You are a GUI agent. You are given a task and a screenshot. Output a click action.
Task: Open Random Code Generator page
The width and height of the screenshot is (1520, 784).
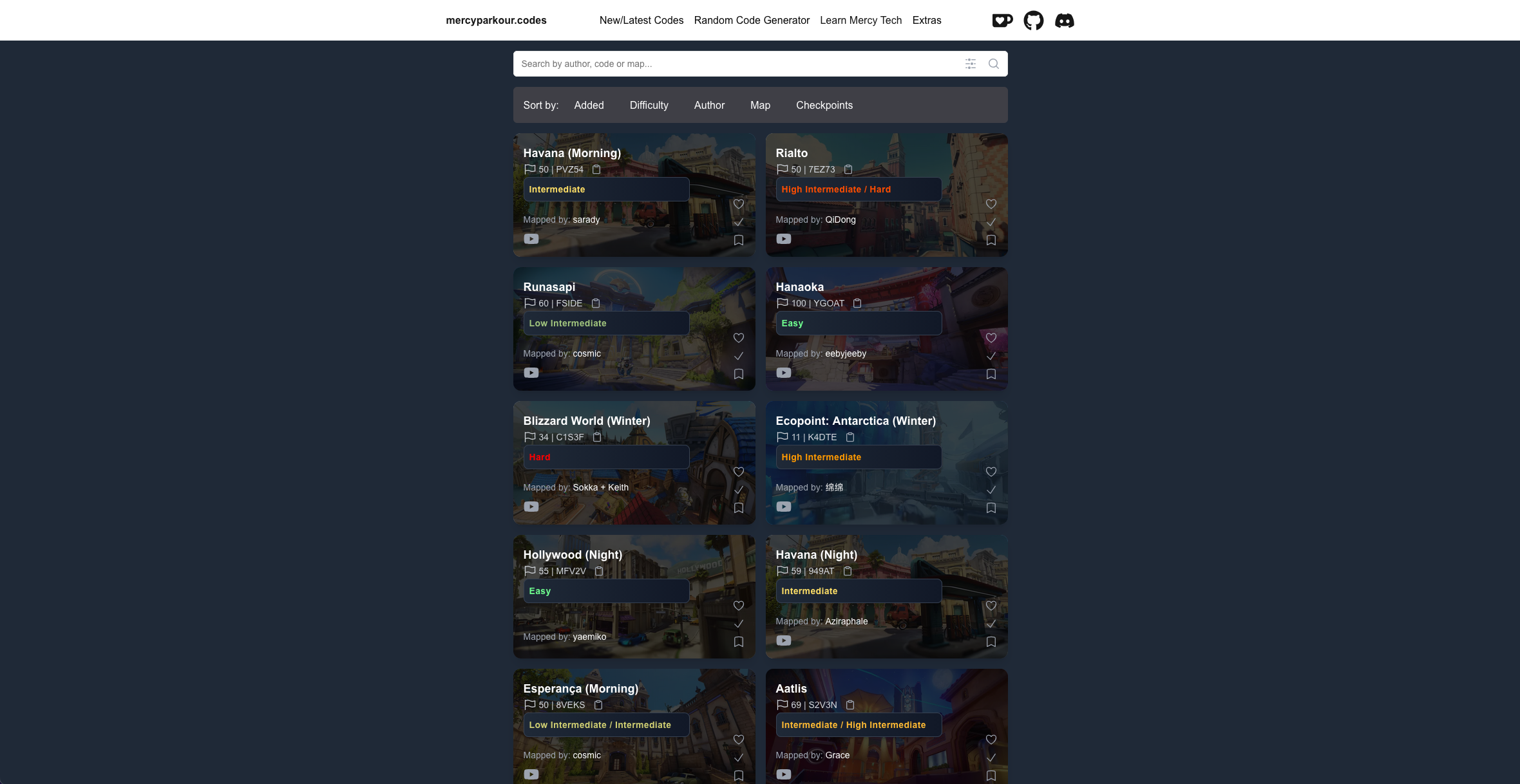pyautogui.click(x=751, y=21)
